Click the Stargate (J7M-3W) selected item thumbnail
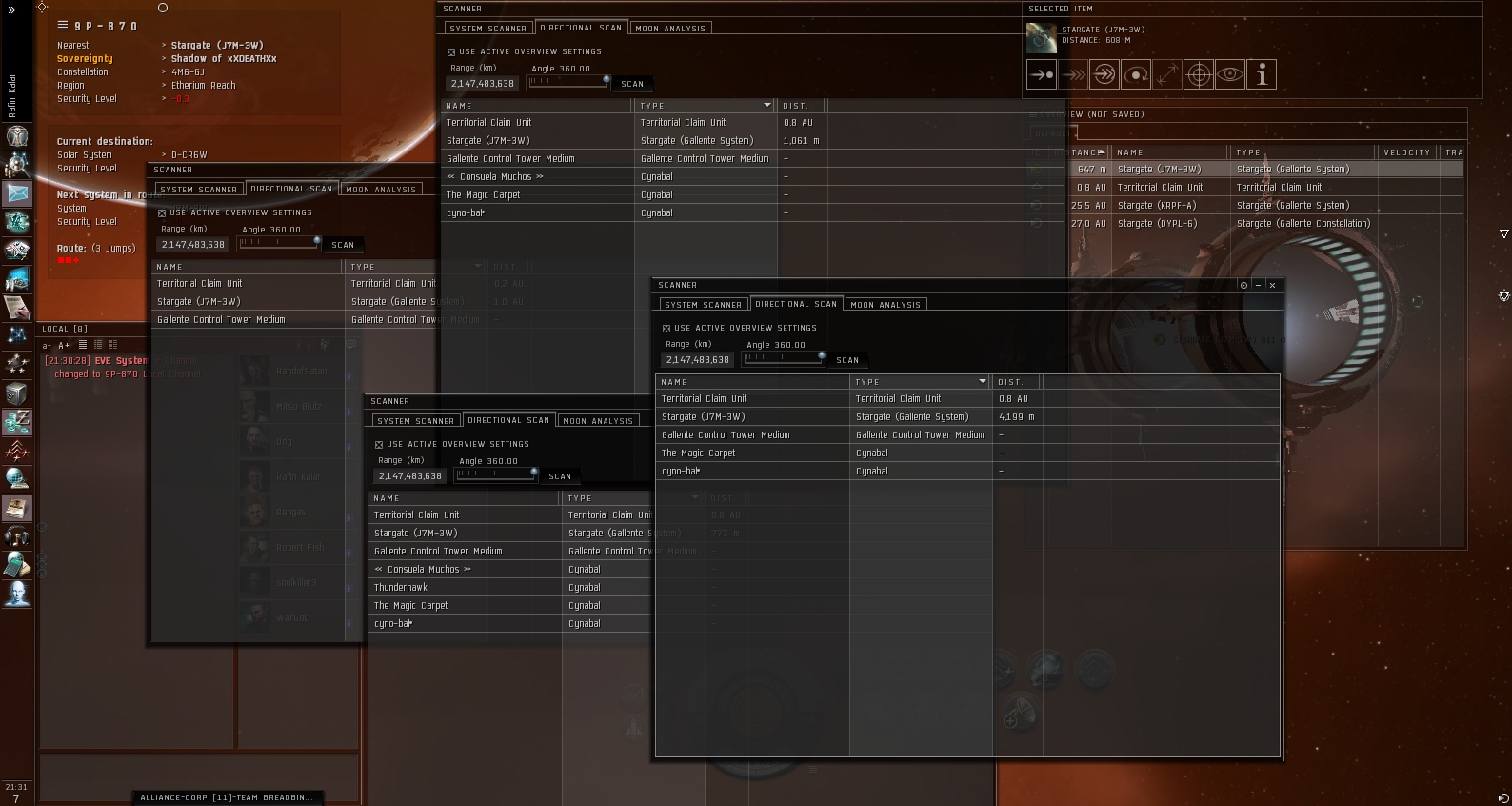Screen dimensions: 1512x806 1042,38
